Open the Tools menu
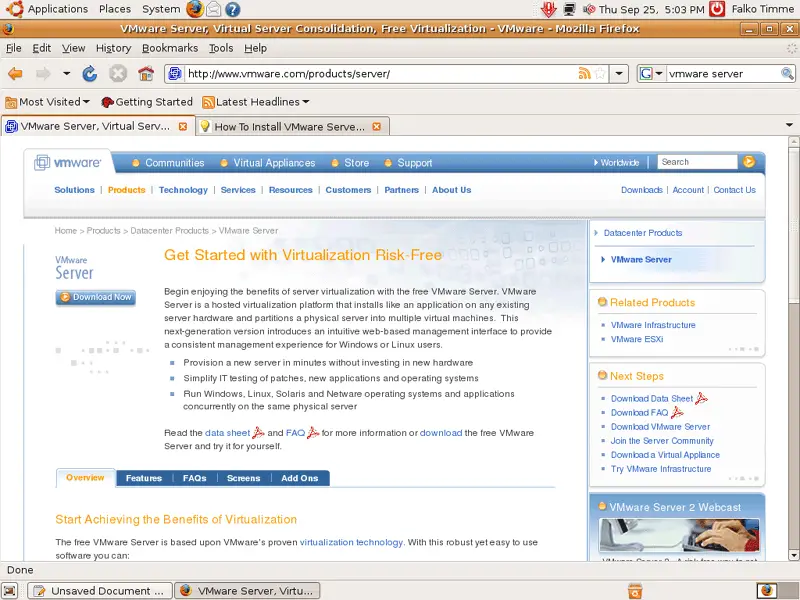Screen dimensions: 800x600 pos(221,48)
